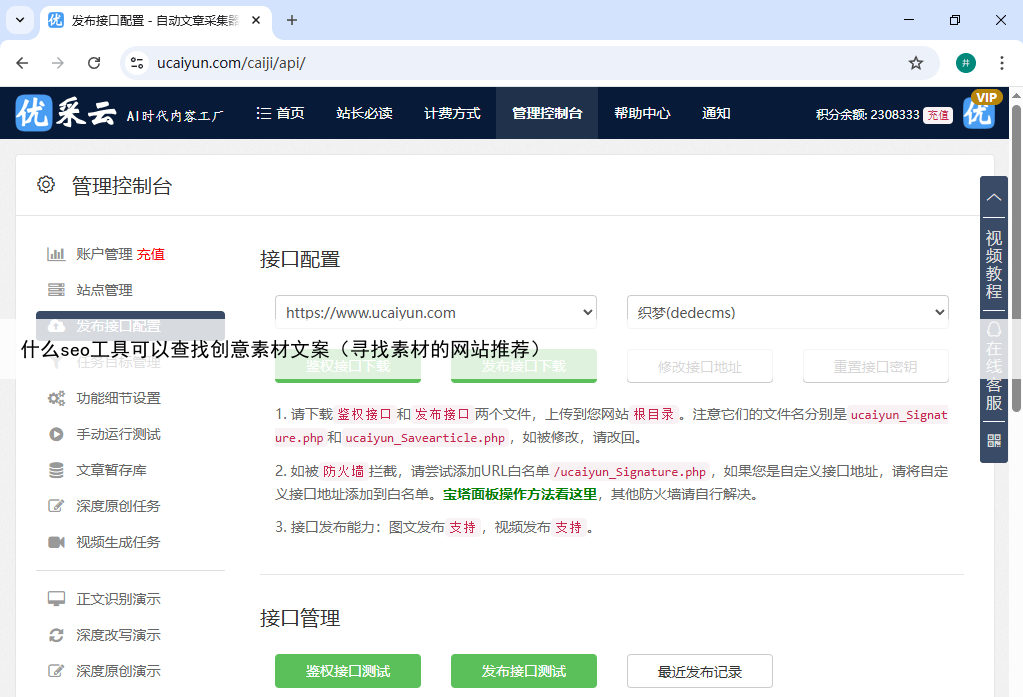
Task: Bookmark this page with star icon
Action: [x=915, y=63]
